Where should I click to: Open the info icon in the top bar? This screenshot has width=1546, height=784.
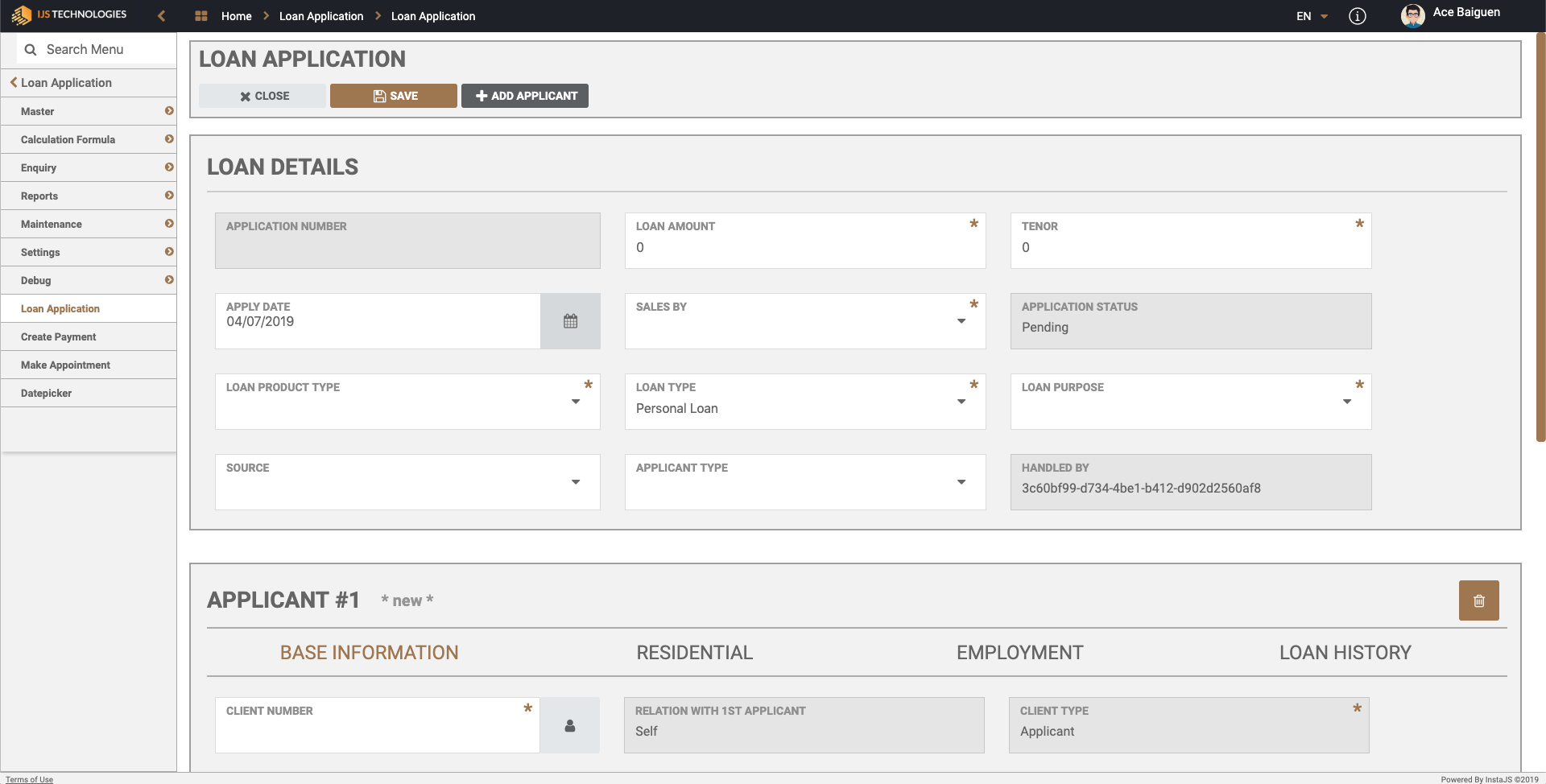click(1358, 16)
